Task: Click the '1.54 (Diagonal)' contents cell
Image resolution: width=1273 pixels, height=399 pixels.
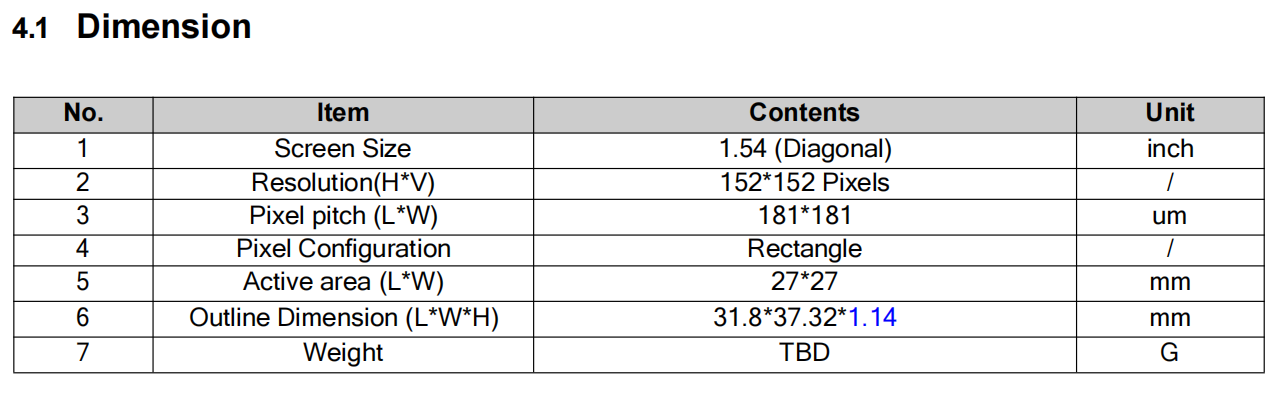Action: pos(805,149)
